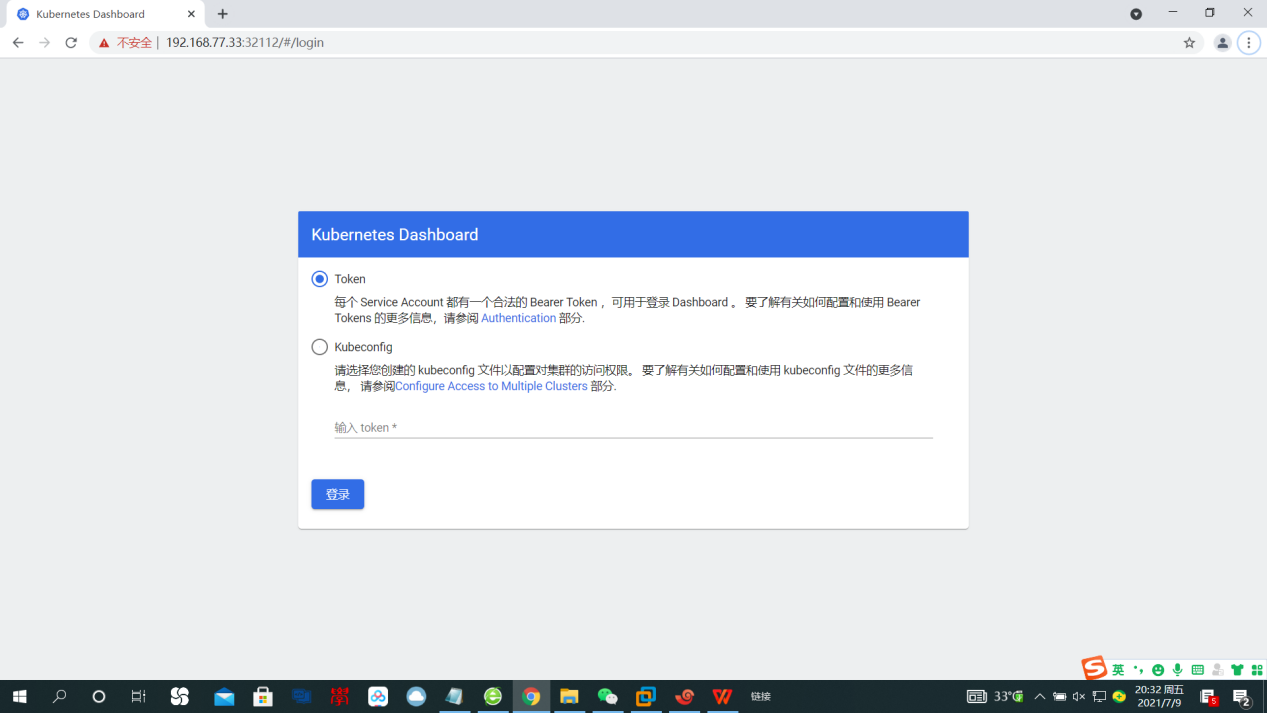This screenshot has height=713, width=1267.
Task: Toggle Sogou punctuation mode
Action: pyautogui.click(x=1138, y=670)
